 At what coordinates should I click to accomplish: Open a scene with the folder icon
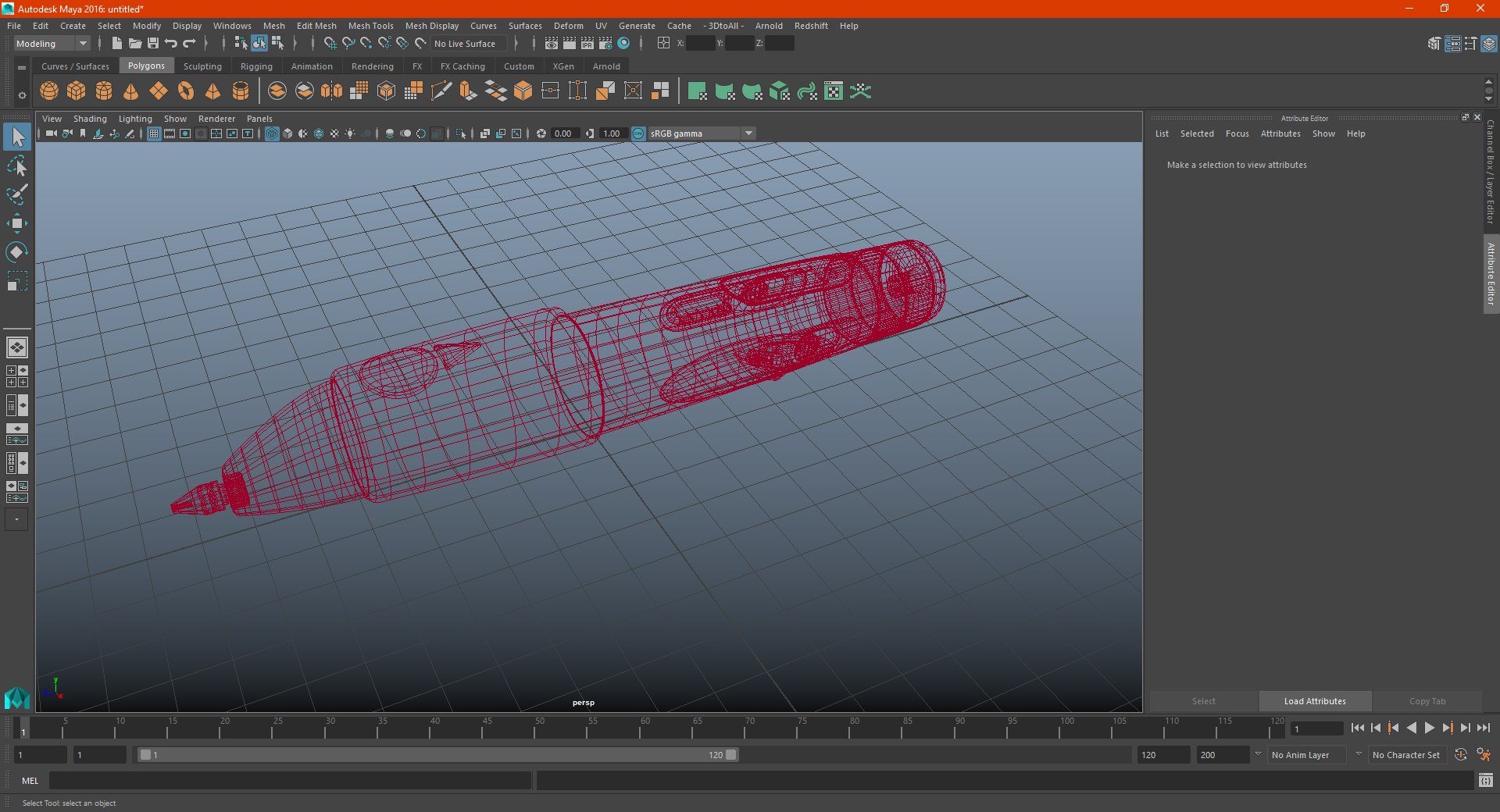135,44
